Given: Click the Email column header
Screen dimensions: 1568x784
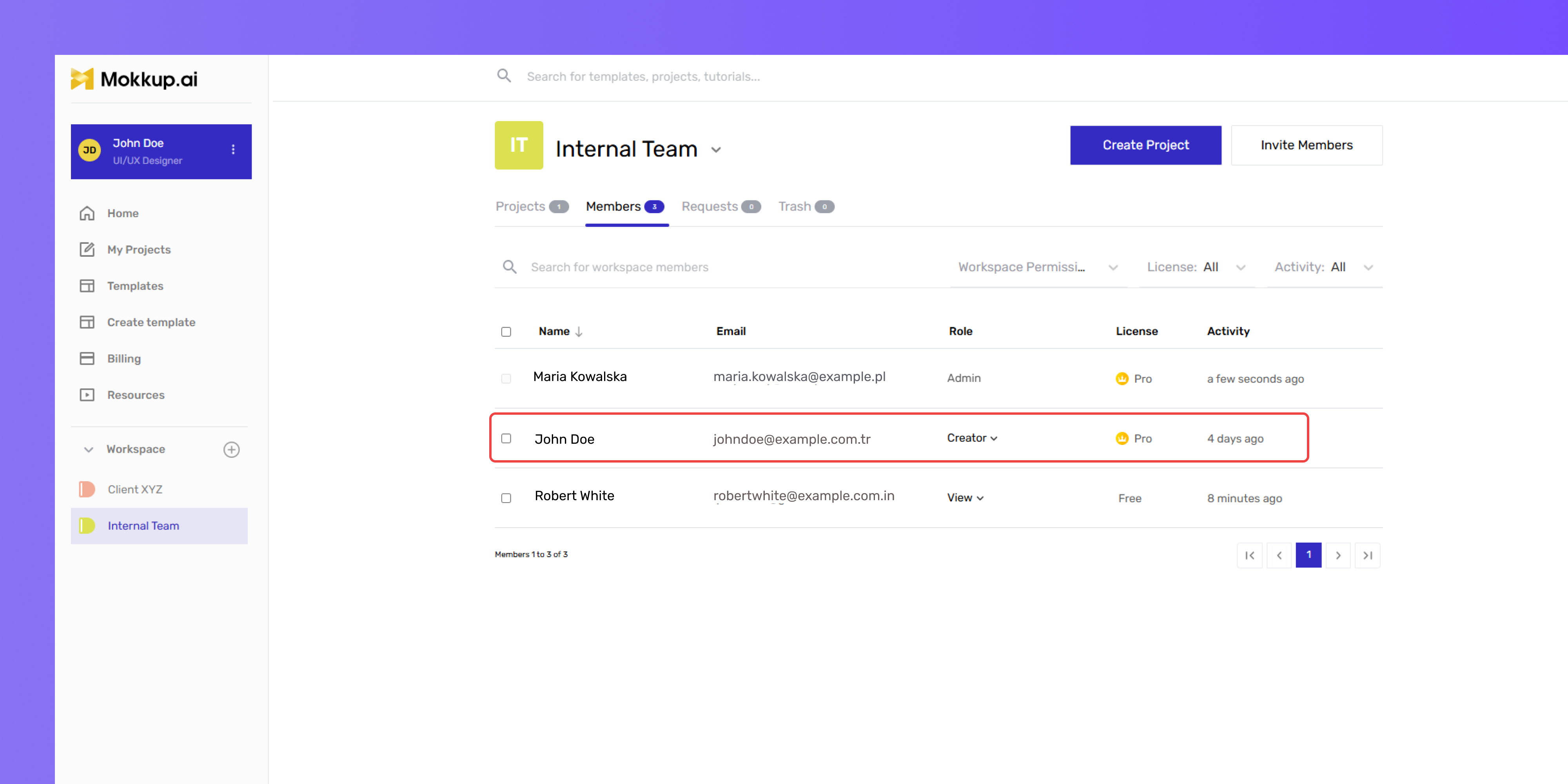Looking at the screenshot, I should (x=730, y=331).
